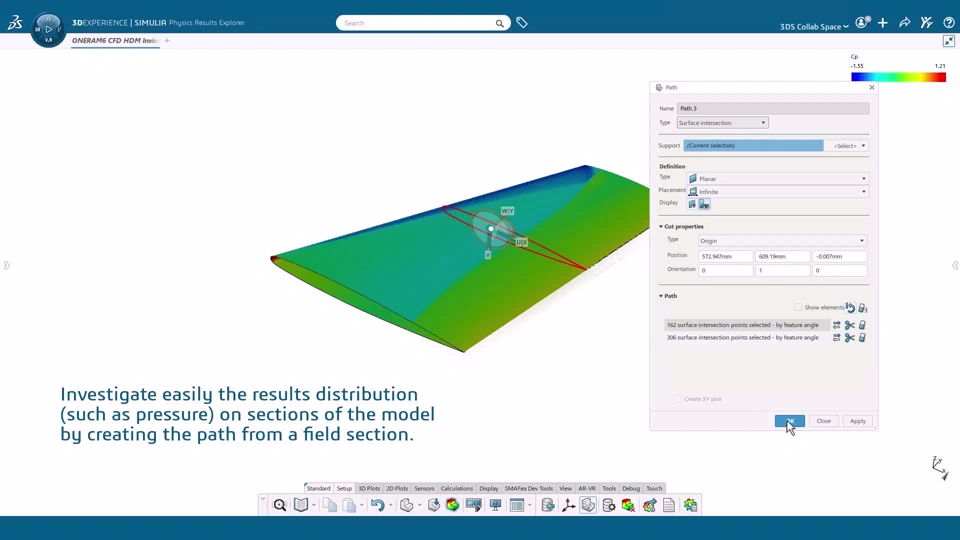Image resolution: width=960 pixels, height=540 pixels.
Task: Click the database with gear icon
Action: coord(609,505)
